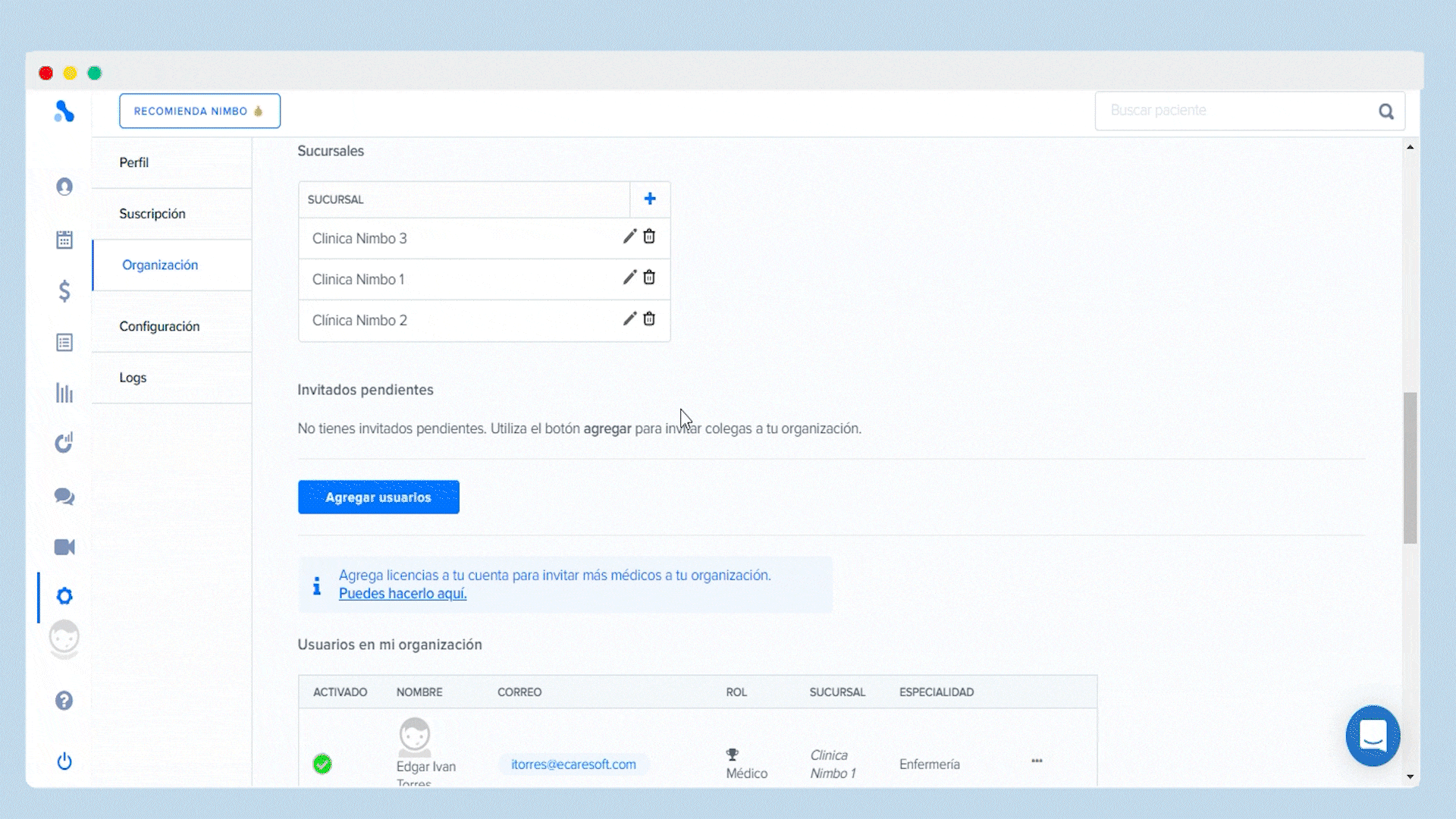The image size is (1456, 819).
Task: Open the calendar agenda section
Action: coord(64,239)
